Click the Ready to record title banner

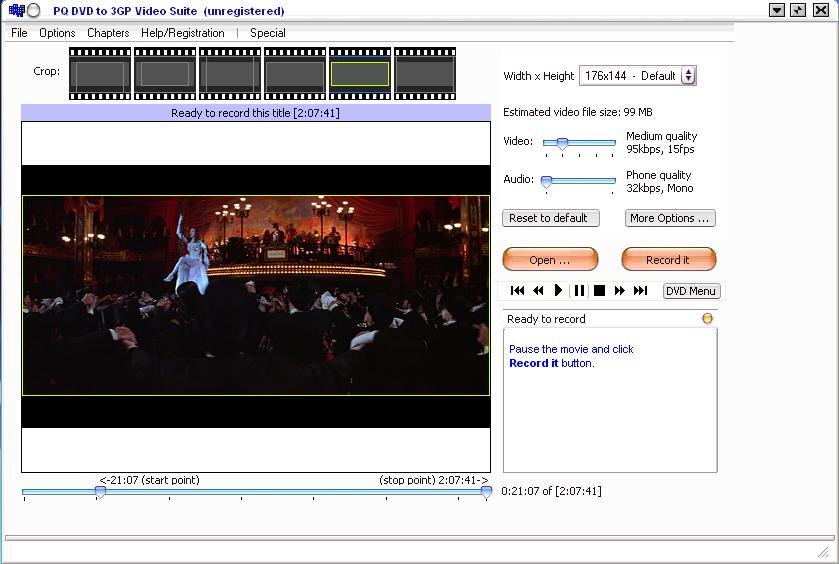pos(256,113)
